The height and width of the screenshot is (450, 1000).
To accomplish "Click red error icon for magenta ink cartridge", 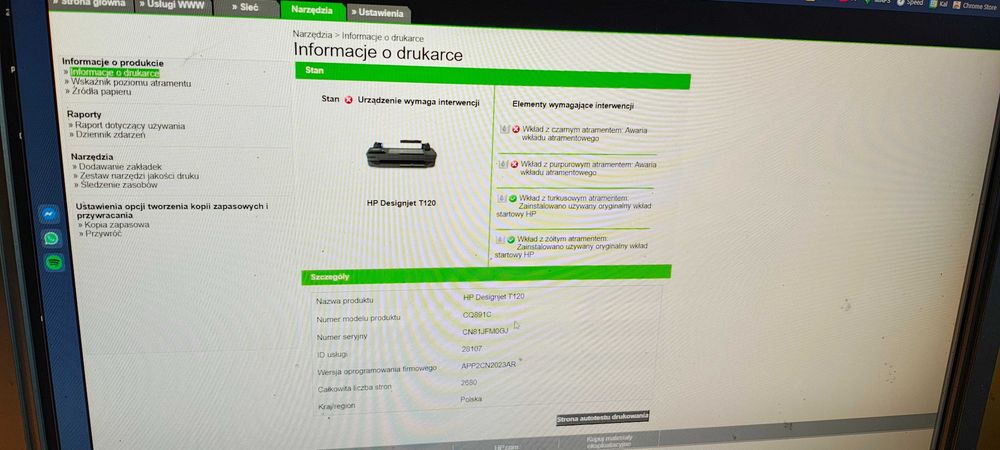I will pos(514,164).
